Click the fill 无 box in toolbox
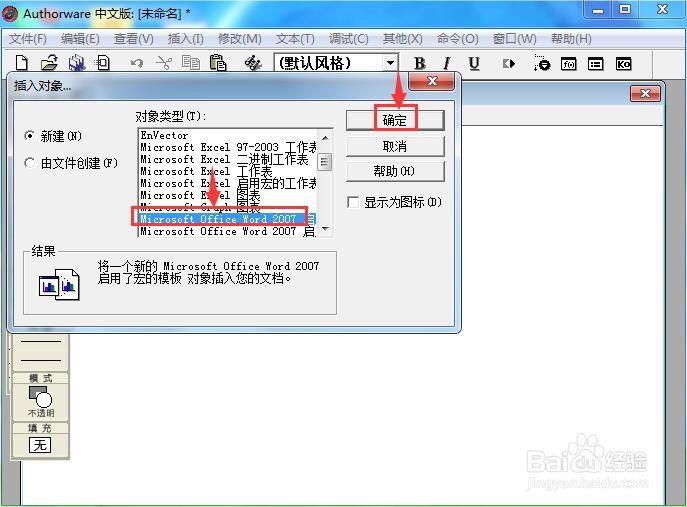687x507 pixels. tap(40, 445)
